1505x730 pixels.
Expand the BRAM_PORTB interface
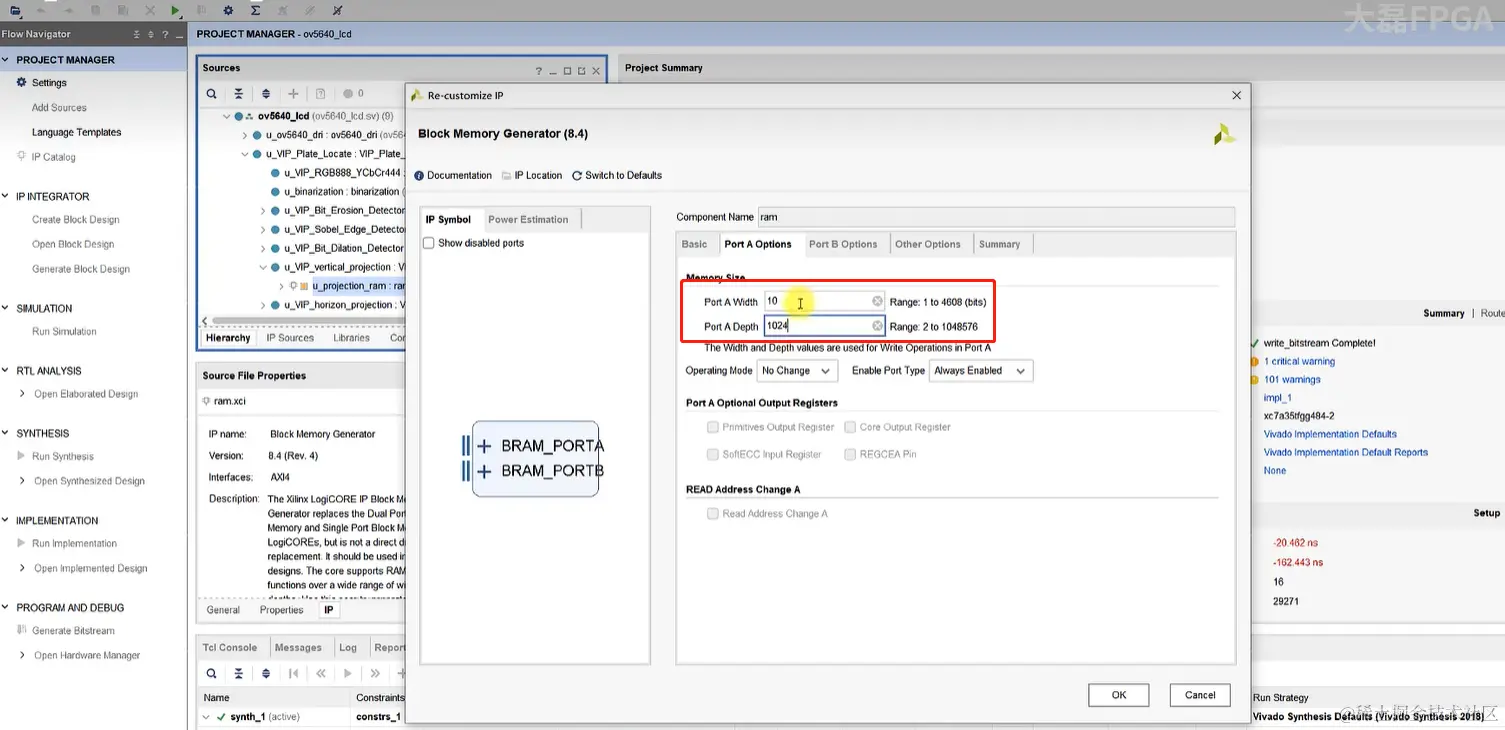click(x=484, y=471)
